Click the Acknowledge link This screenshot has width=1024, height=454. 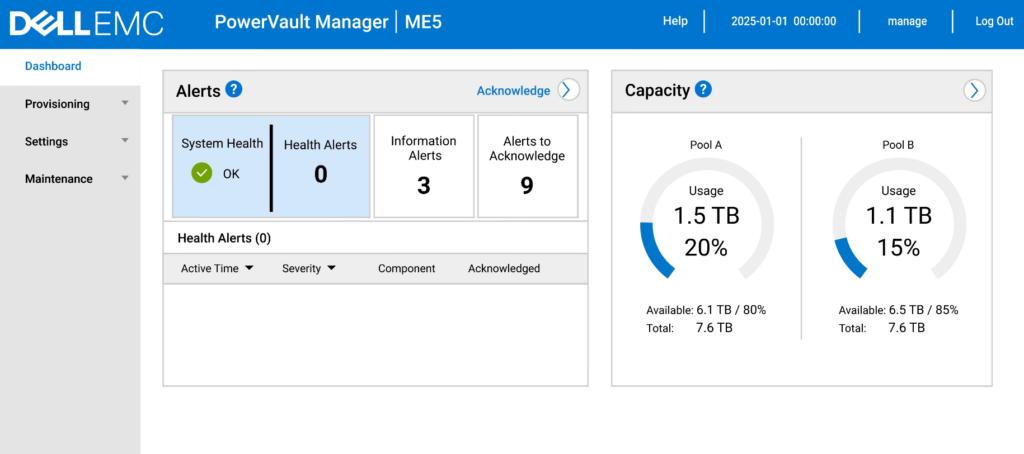tap(513, 91)
